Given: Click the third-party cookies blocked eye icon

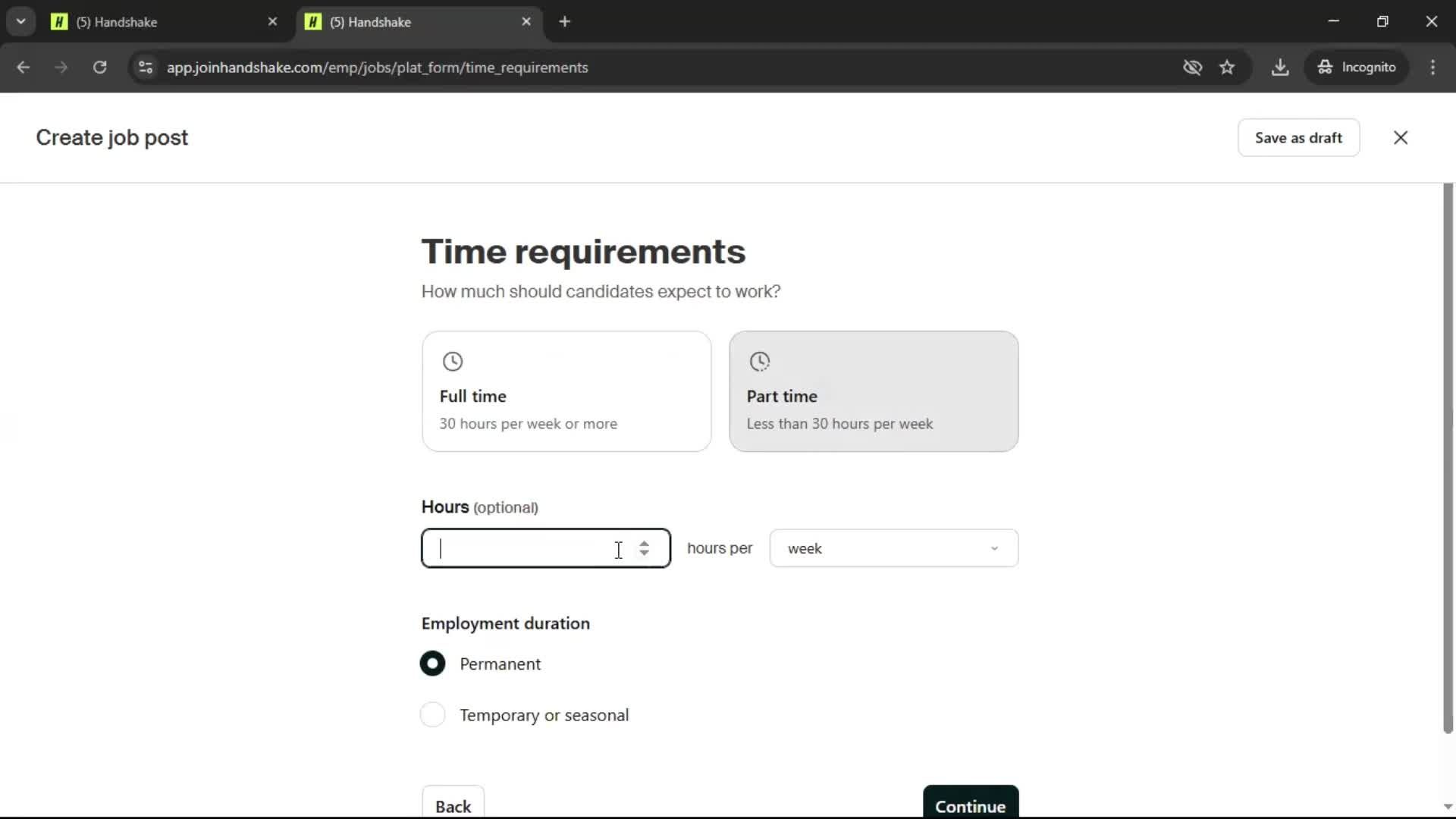Looking at the screenshot, I should click(x=1192, y=67).
